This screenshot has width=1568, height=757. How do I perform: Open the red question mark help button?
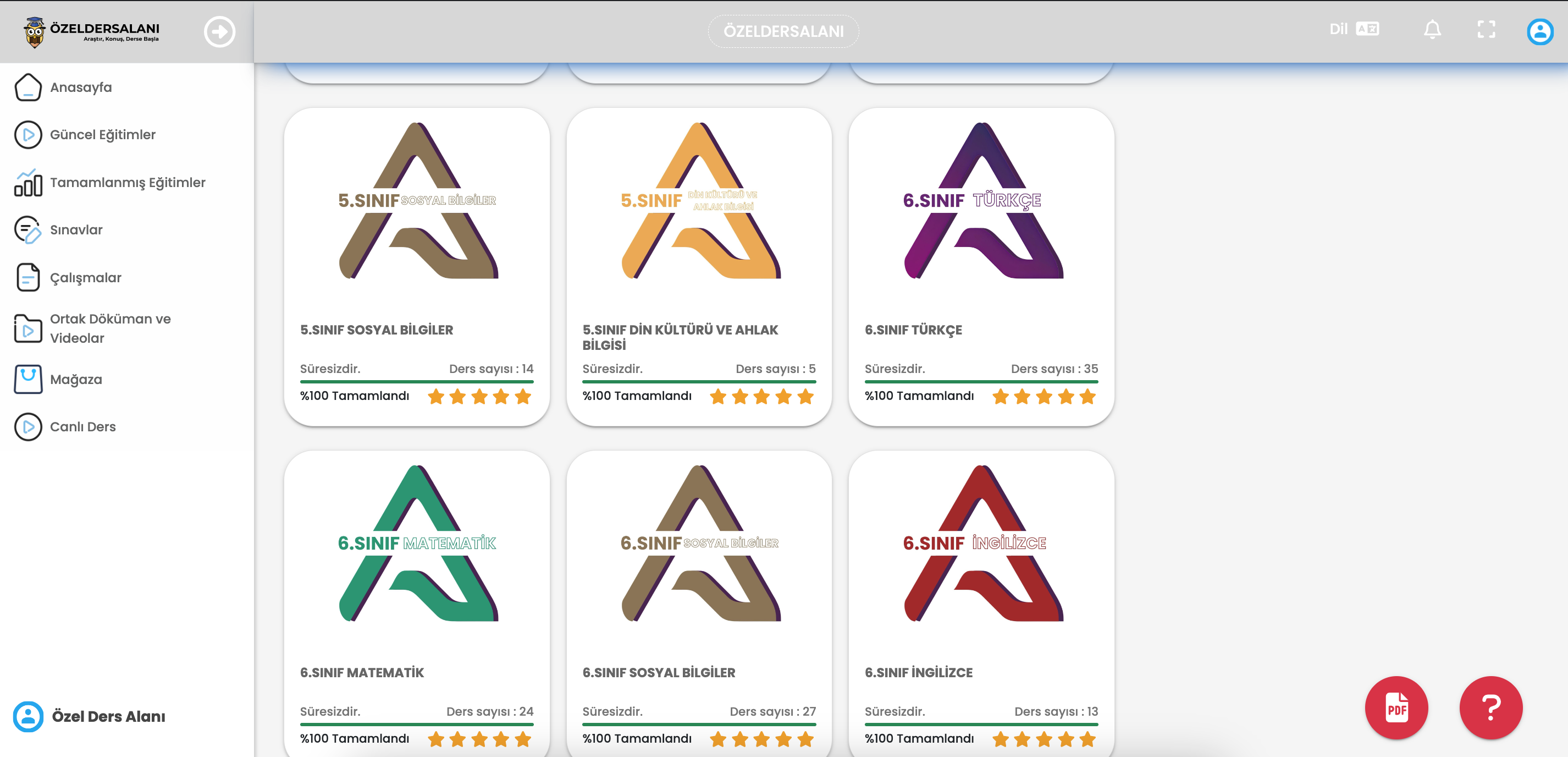[x=1490, y=707]
